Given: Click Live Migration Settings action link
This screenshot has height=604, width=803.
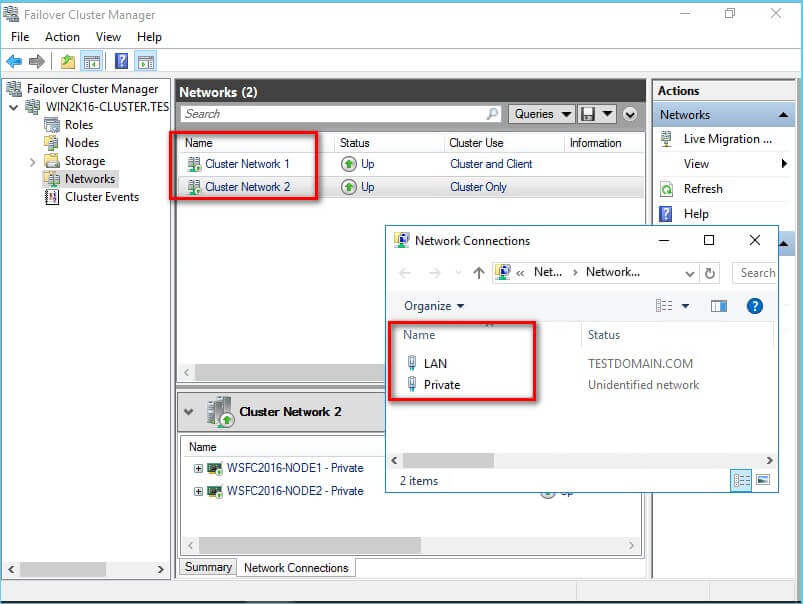Looking at the screenshot, I should click(x=728, y=139).
